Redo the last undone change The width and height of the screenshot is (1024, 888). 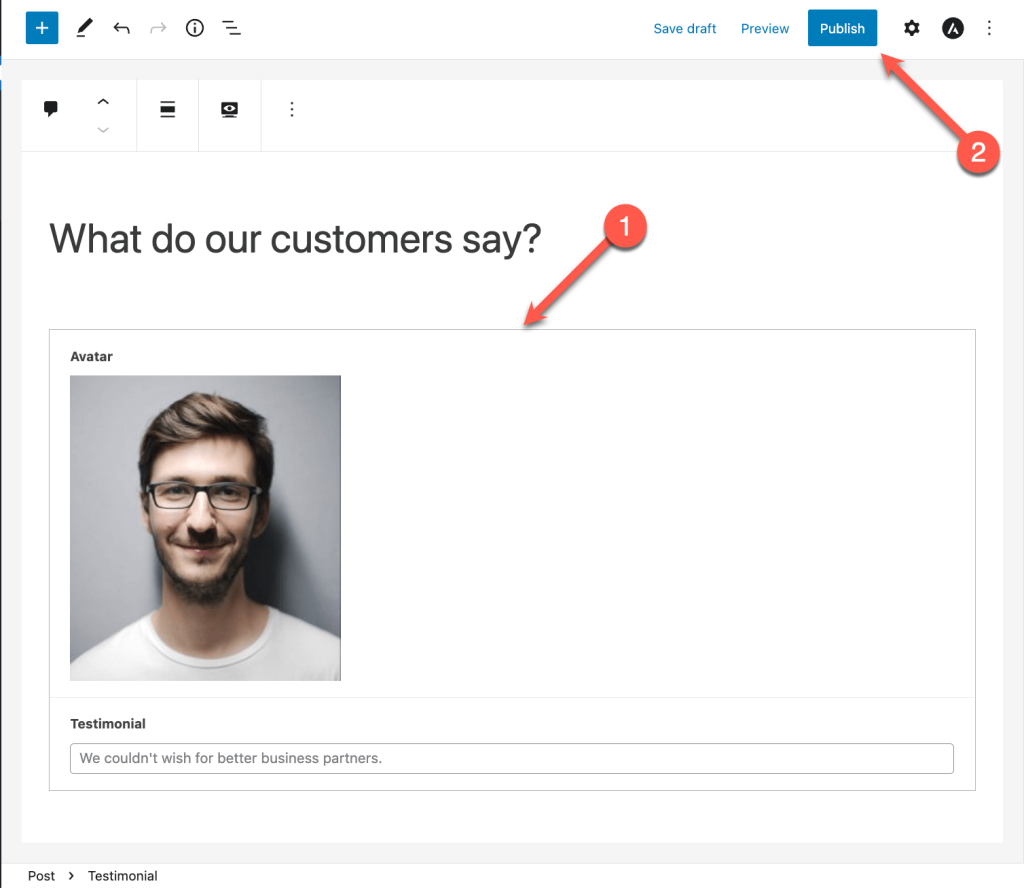pyautogui.click(x=158, y=28)
